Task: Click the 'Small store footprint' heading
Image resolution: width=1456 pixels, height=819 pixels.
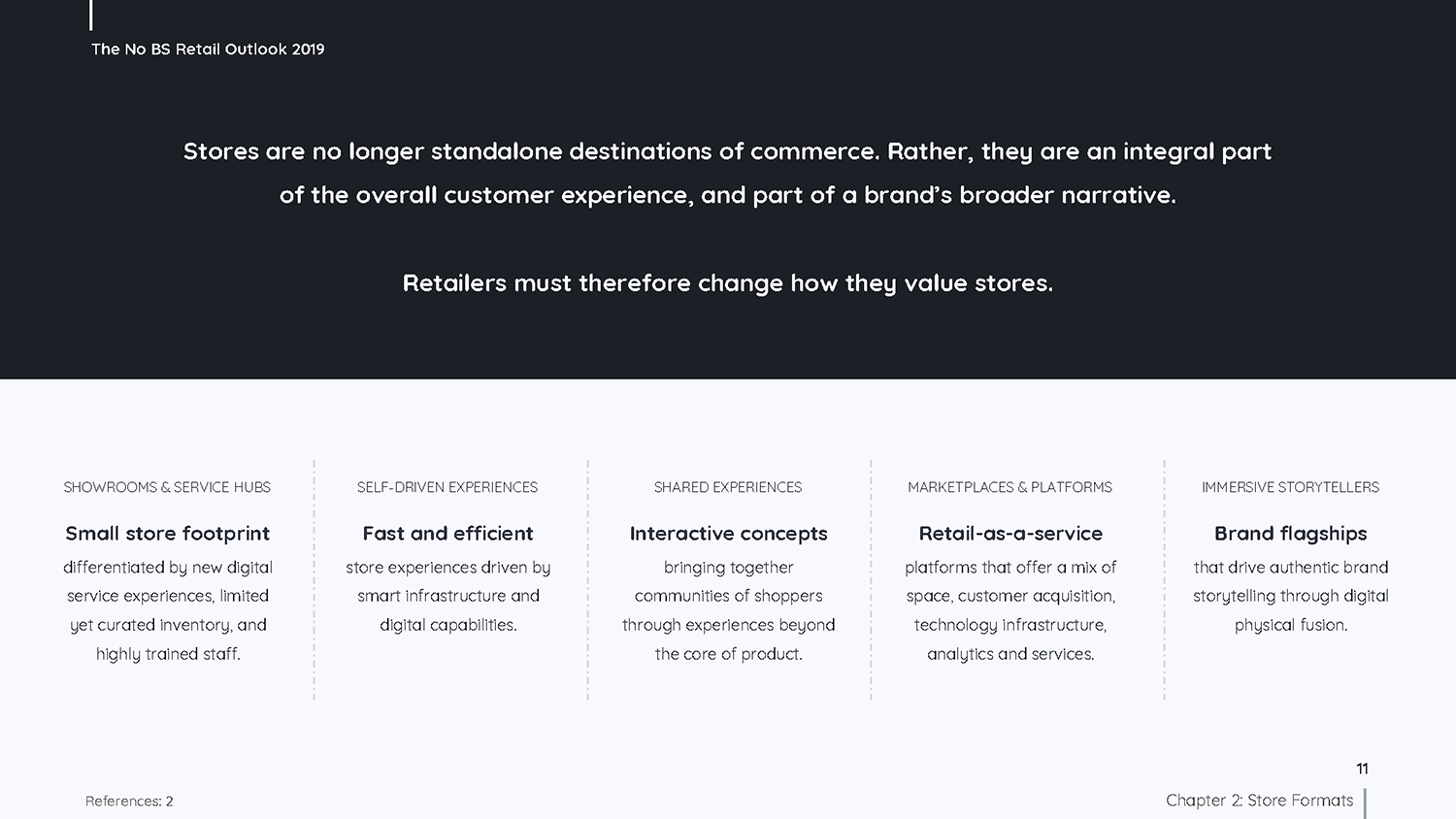Action: click(x=168, y=534)
